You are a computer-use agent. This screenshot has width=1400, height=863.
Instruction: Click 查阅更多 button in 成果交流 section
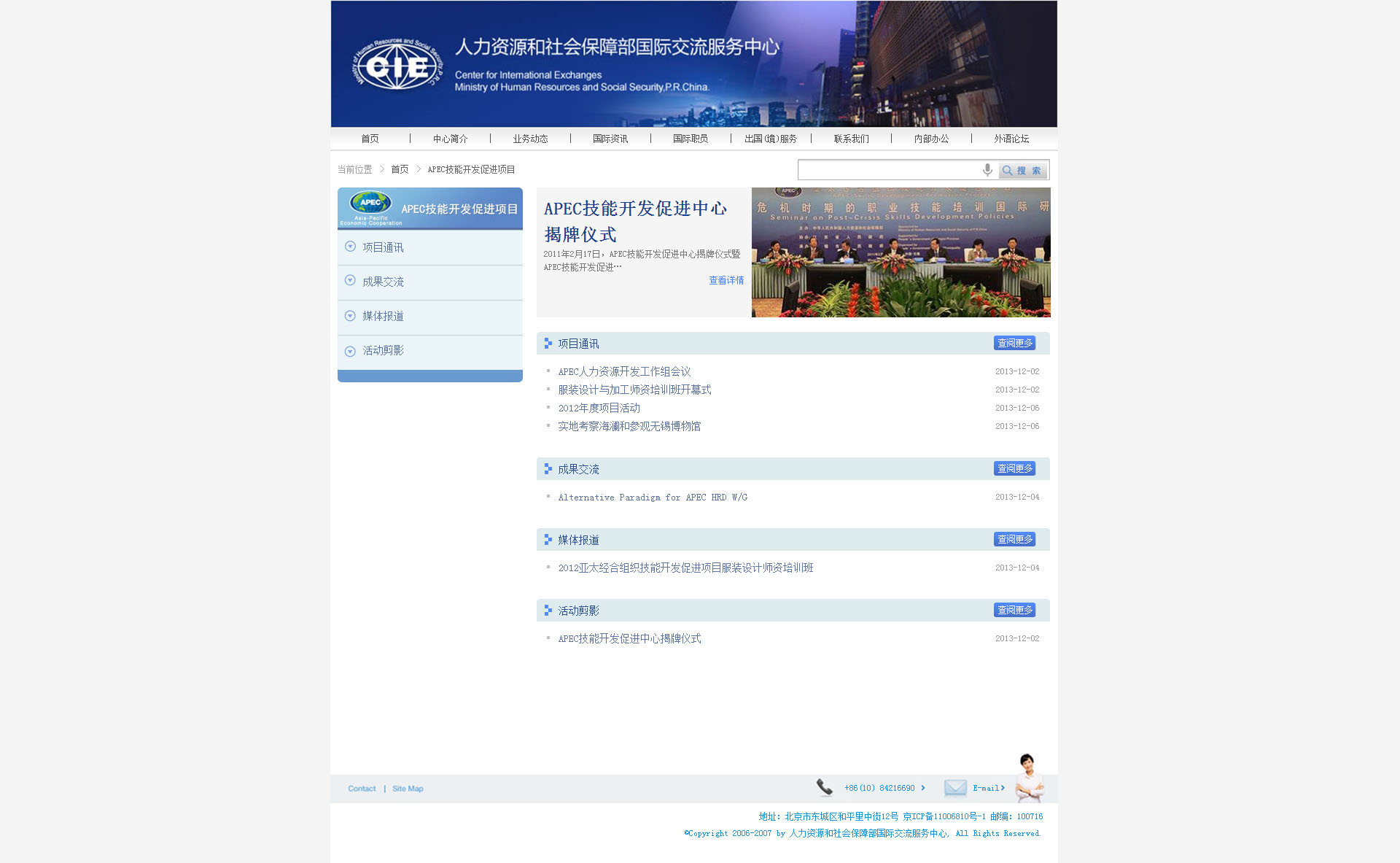pos(1014,468)
